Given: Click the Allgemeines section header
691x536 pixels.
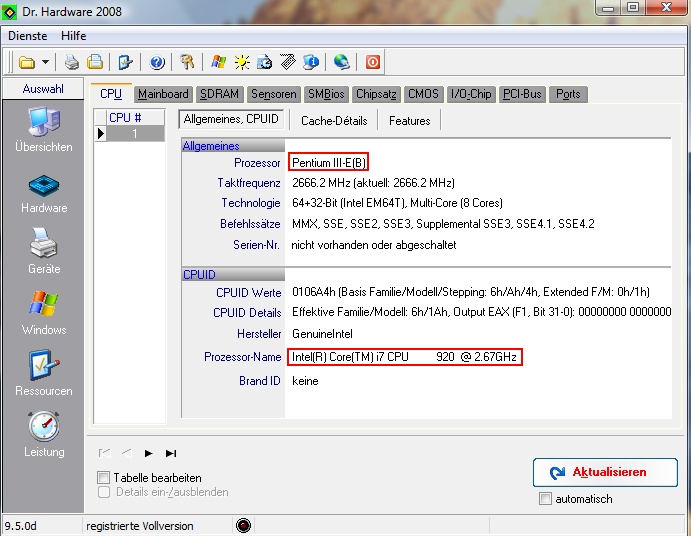Looking at the screenshot, I should [233, 145].
